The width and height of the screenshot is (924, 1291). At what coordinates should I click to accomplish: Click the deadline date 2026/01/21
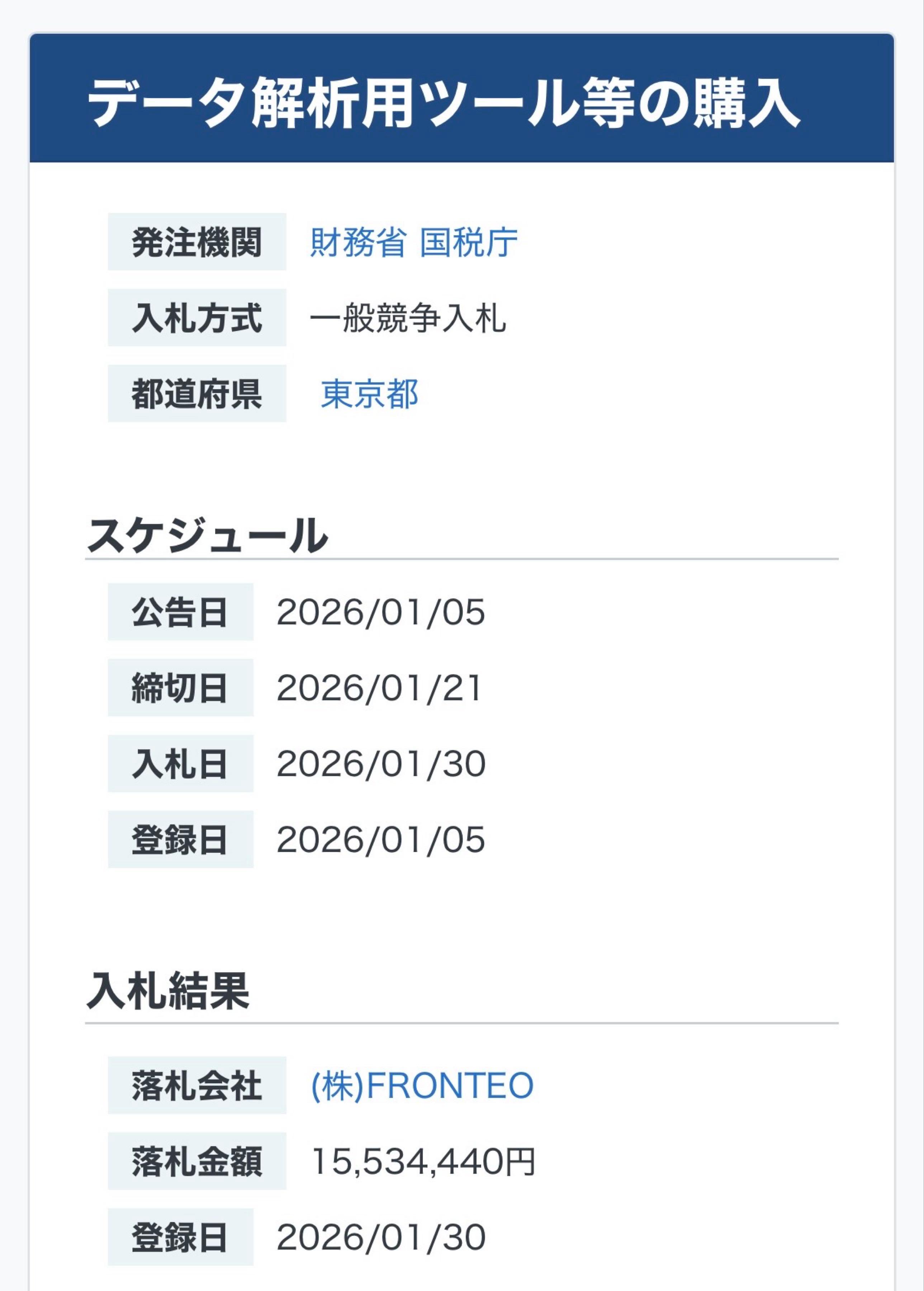coord(379,688)
